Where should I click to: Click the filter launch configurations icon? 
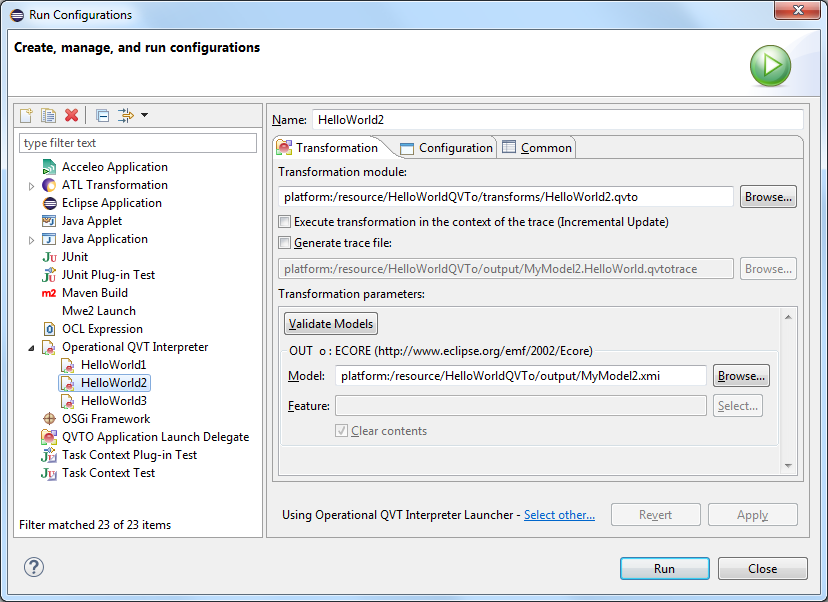point(125,116)
